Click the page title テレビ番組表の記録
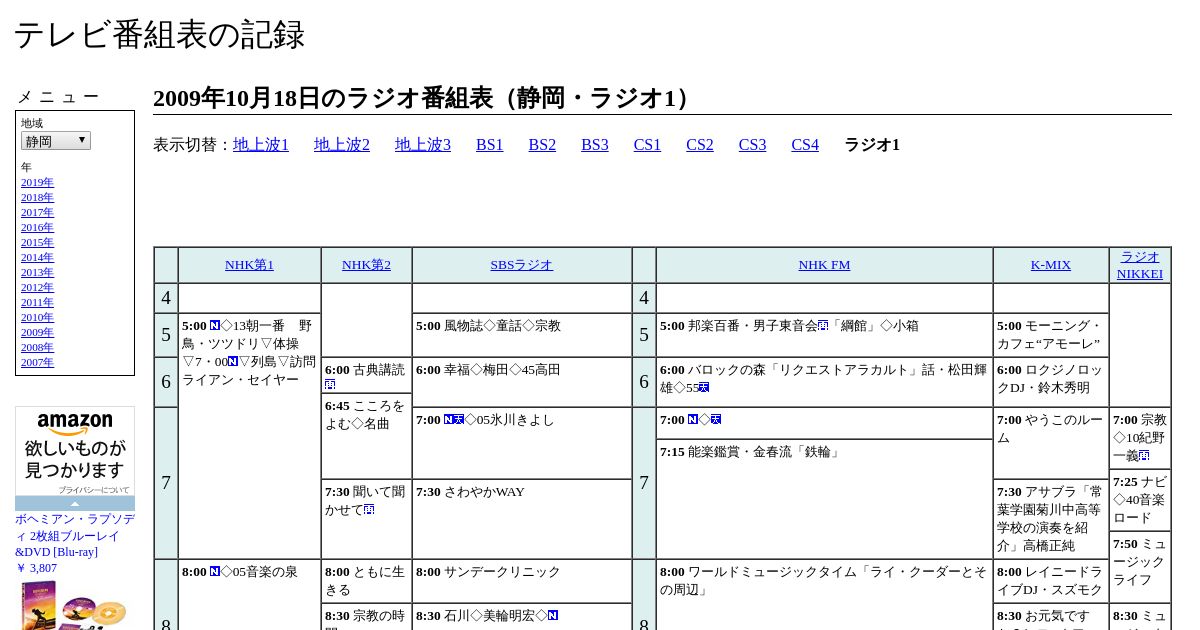The width and height of the screenshot is (1200, 630). click(159, 35)
